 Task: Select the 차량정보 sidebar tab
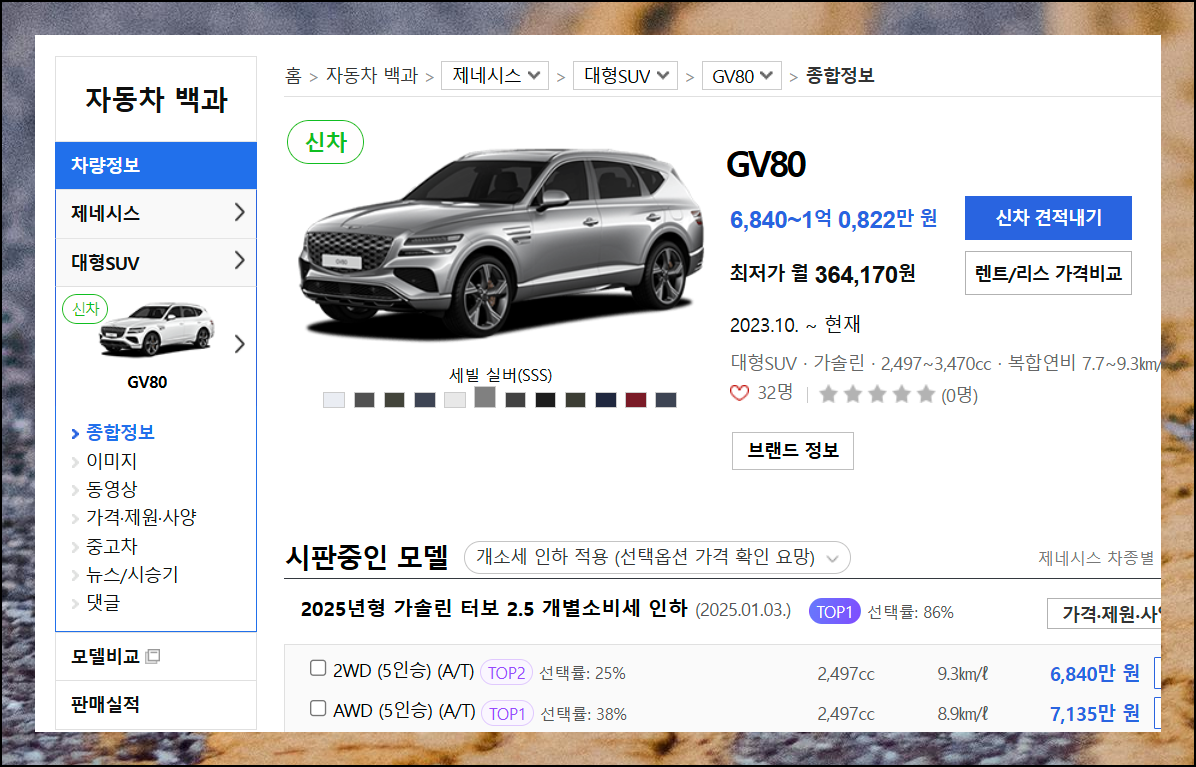point(156,165)
